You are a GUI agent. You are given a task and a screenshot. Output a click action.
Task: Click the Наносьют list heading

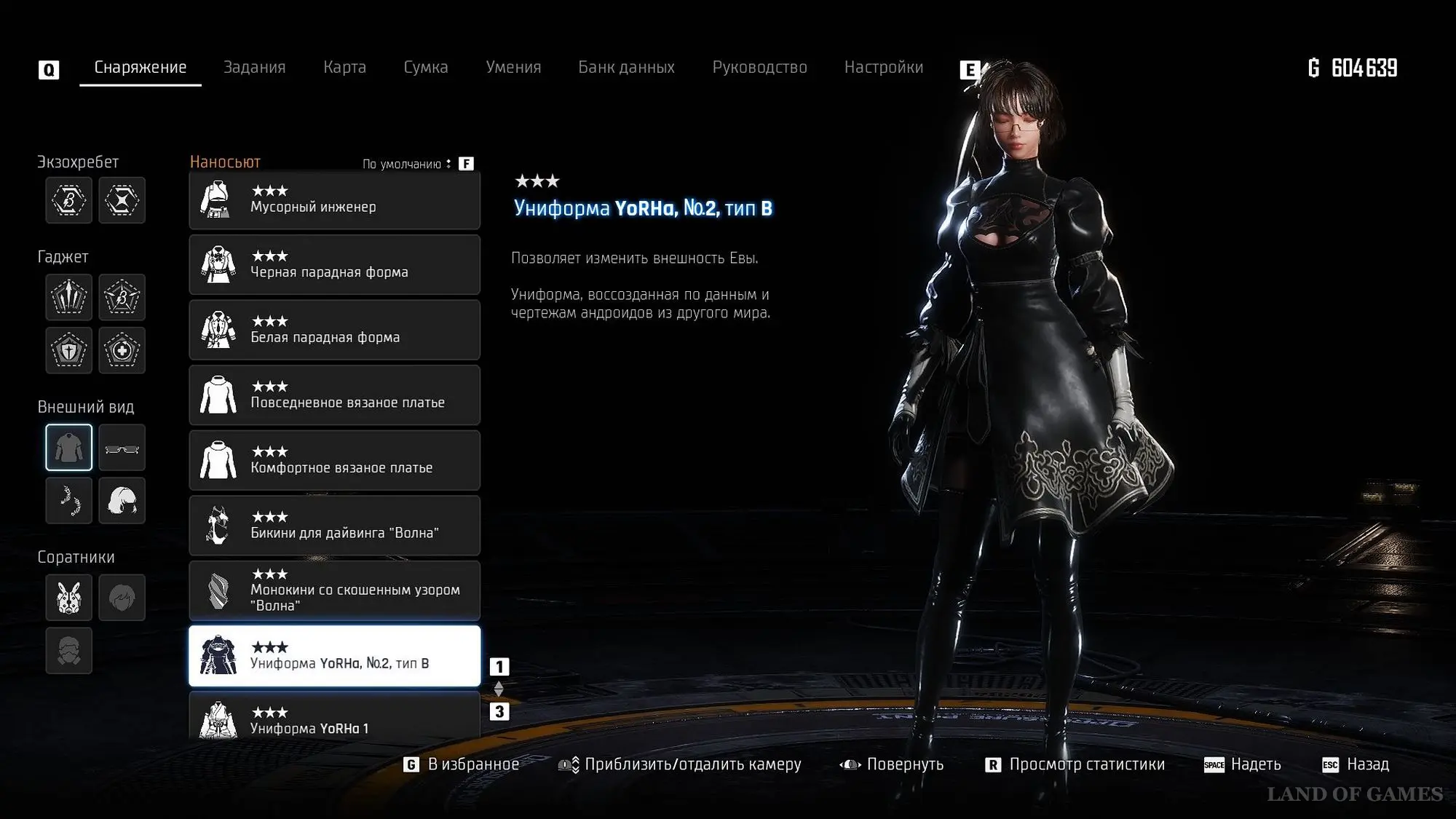pos(225,162)
